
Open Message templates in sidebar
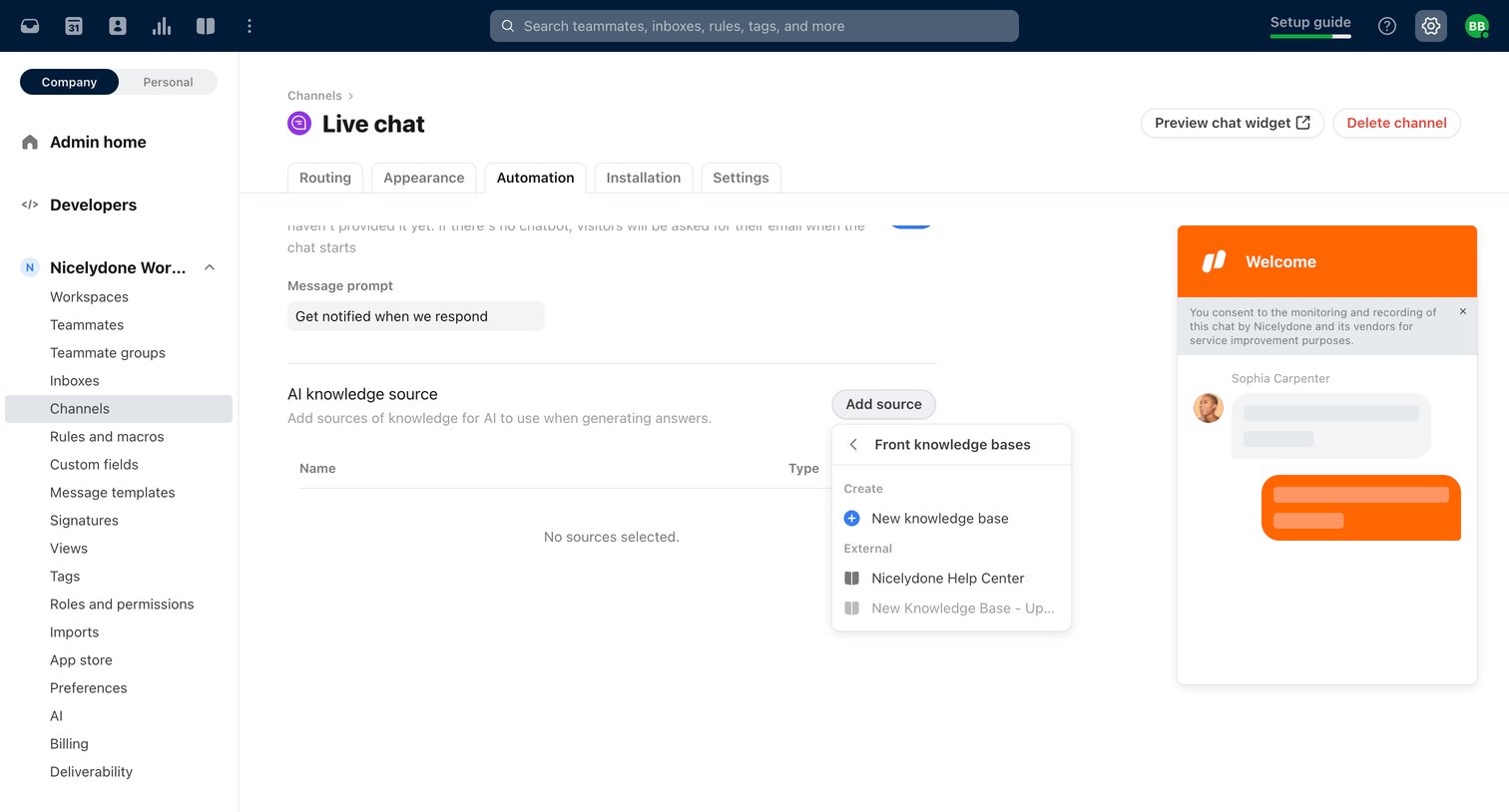112,493
